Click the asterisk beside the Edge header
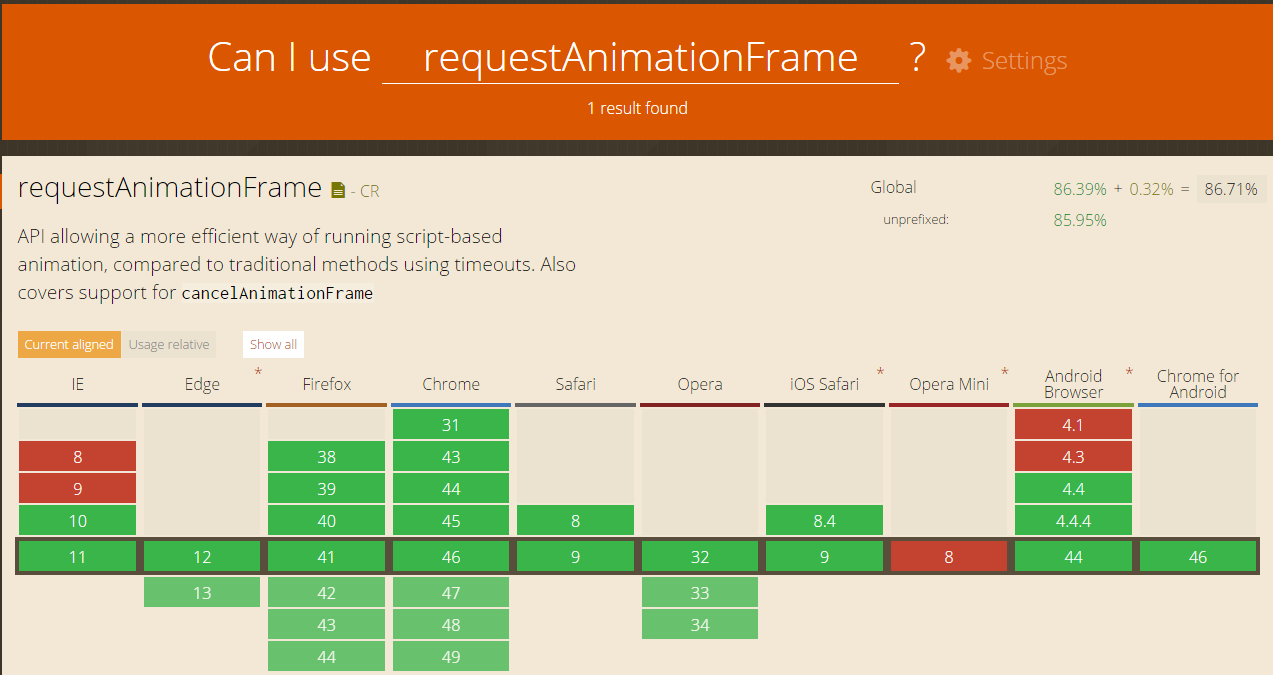The width and height of the screenshot is (1273, 675). click(x=257, y=371)
